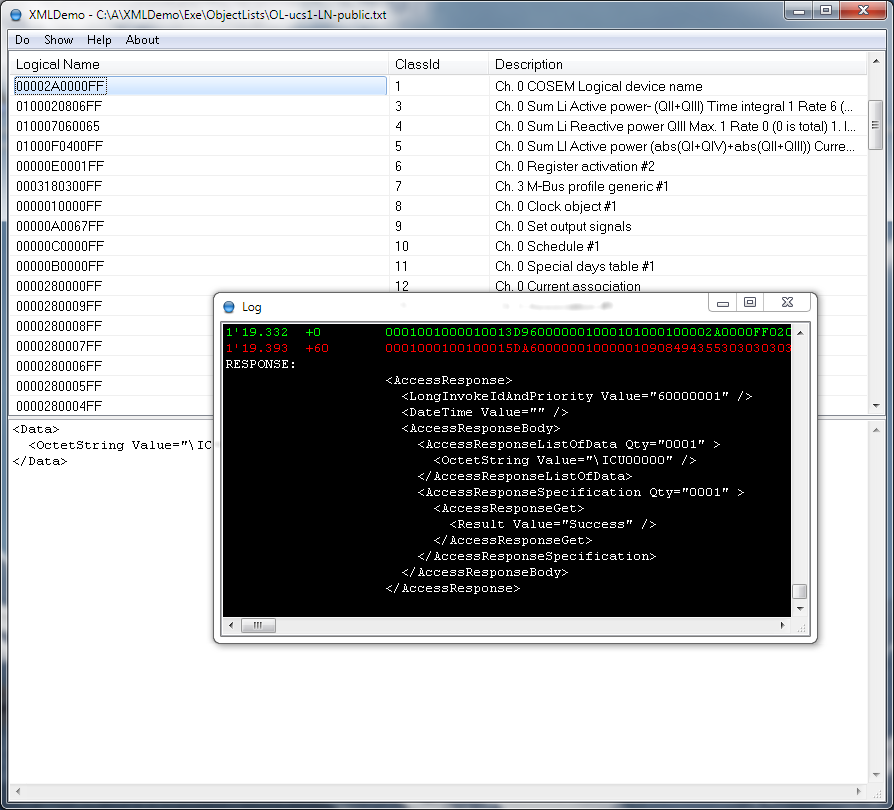
Task: Click the object list scrollbar down arrow
Action: click(x=876, y=405)
